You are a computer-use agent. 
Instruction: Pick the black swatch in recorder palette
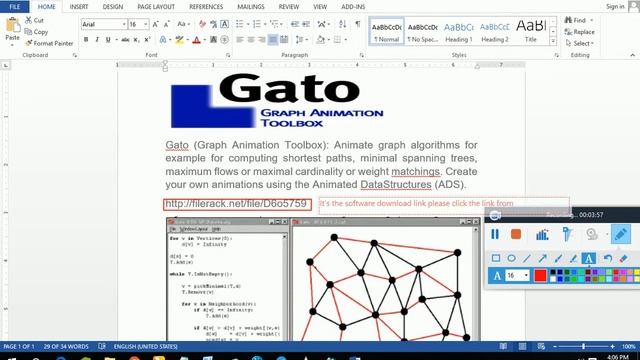tap(553, 272)
